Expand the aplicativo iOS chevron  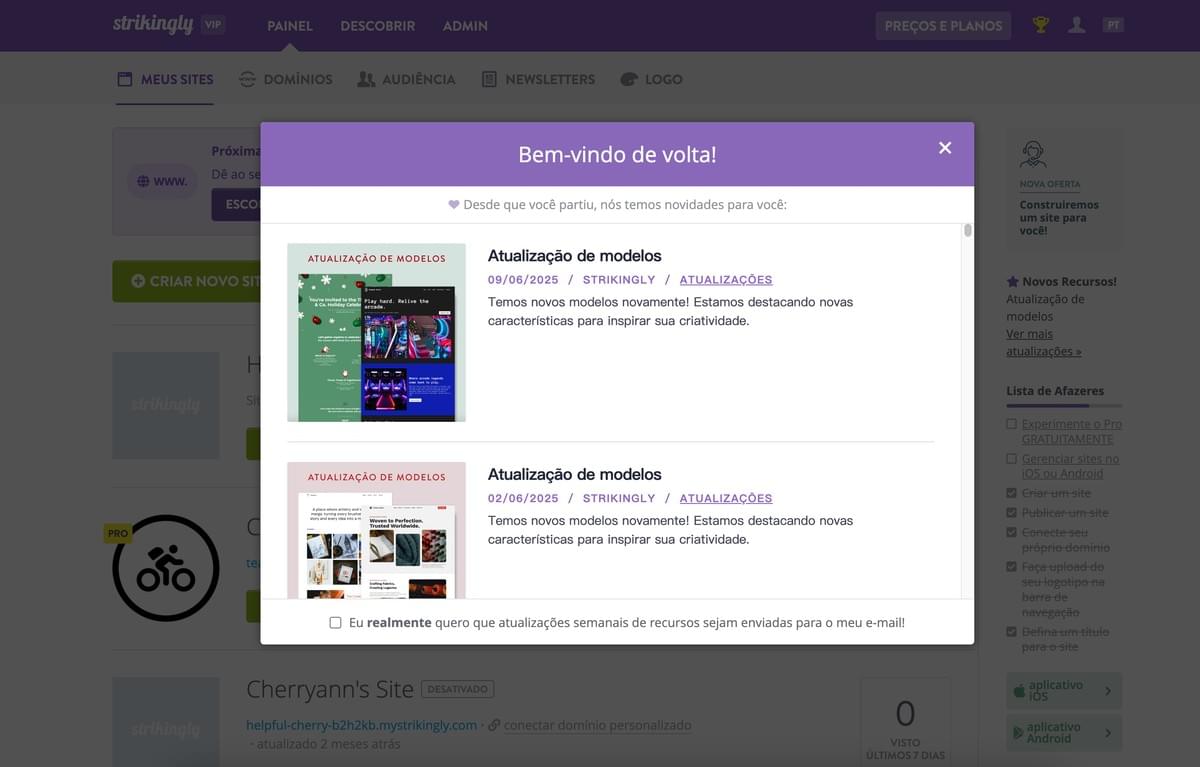pos(1108,691)
